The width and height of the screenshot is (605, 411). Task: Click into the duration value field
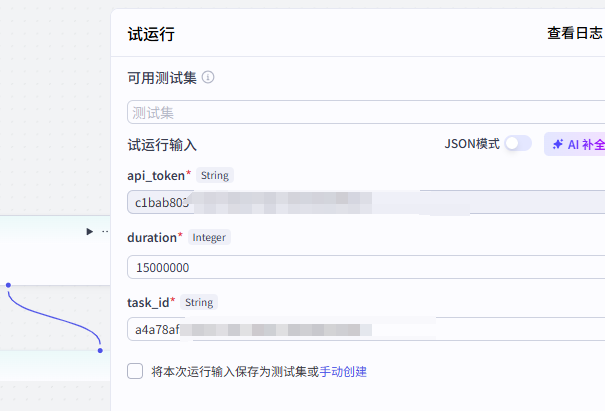(x=365, y=267)
